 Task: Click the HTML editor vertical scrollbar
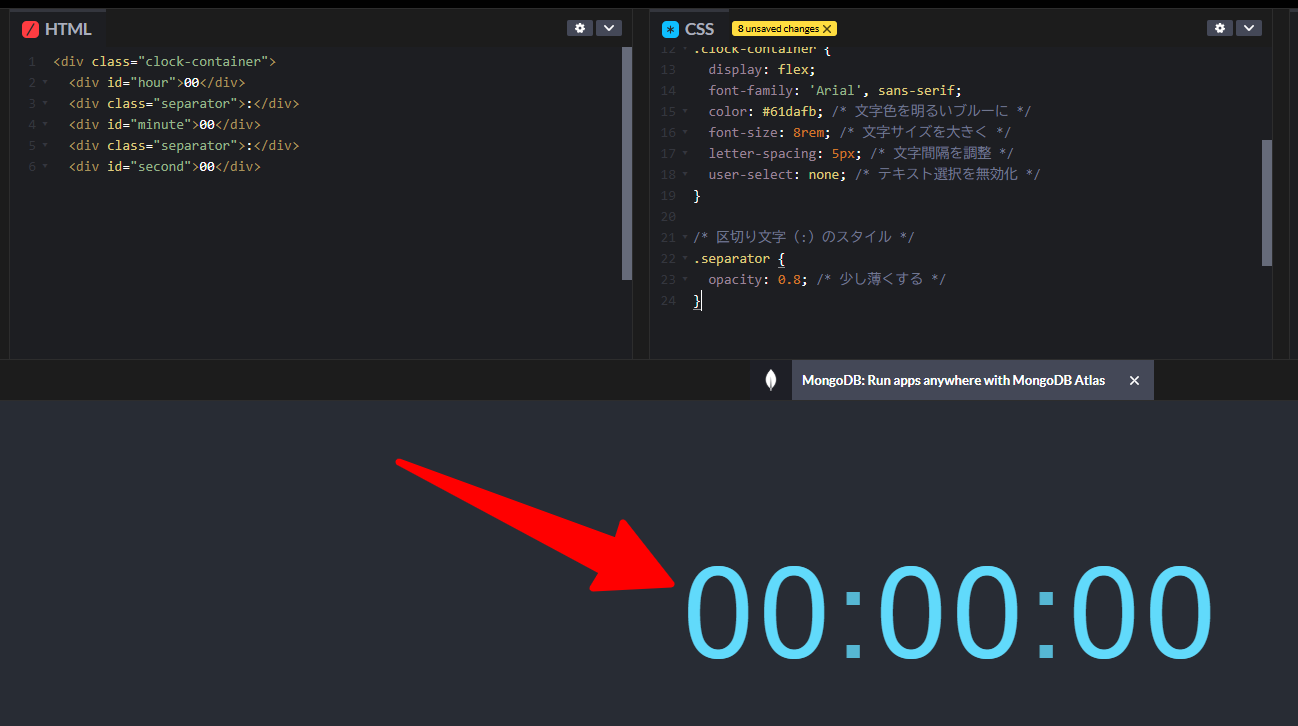627,163
